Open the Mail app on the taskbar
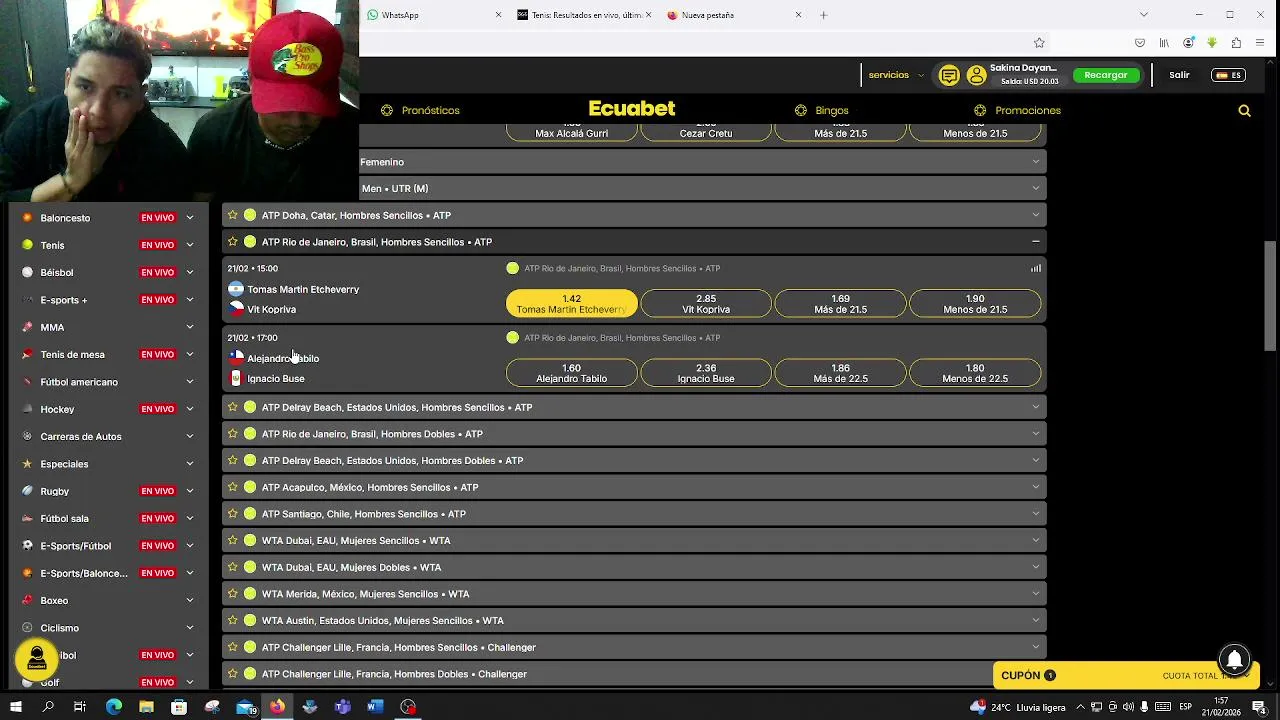Screen dimensions: 1280x720 (245, 707)
